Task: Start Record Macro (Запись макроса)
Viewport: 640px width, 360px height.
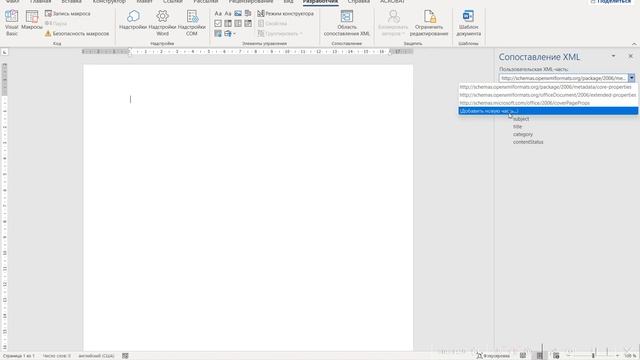Action: coord(68,13)
